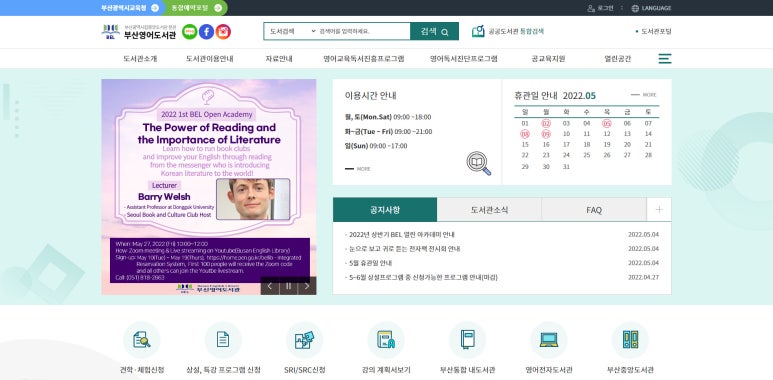Open the 열린공간 menu

pos(618,59)
